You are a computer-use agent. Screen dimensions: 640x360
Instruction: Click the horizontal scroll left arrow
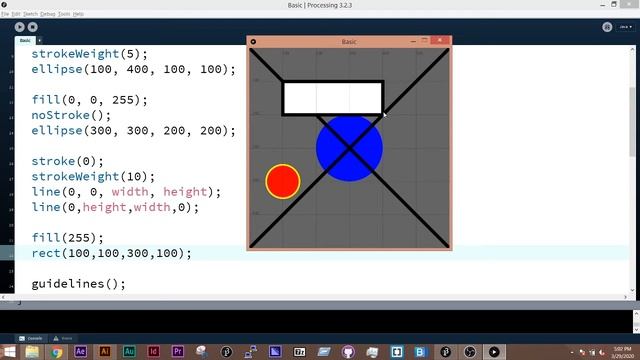click(3, 297)
